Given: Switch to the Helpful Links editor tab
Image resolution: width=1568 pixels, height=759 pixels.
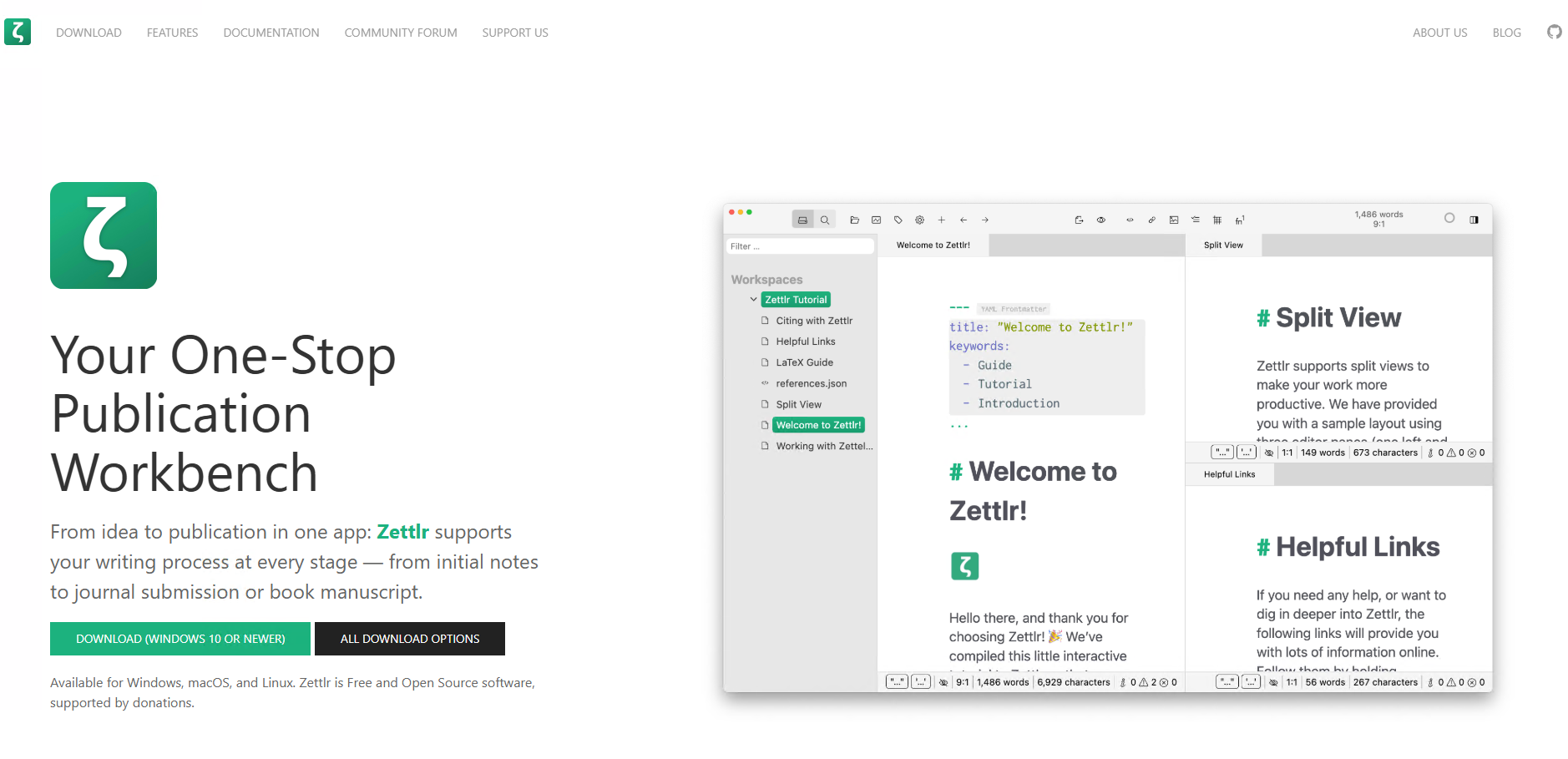Looking at the screenshot, I should pyautogui.click(x=1229, y=474).
